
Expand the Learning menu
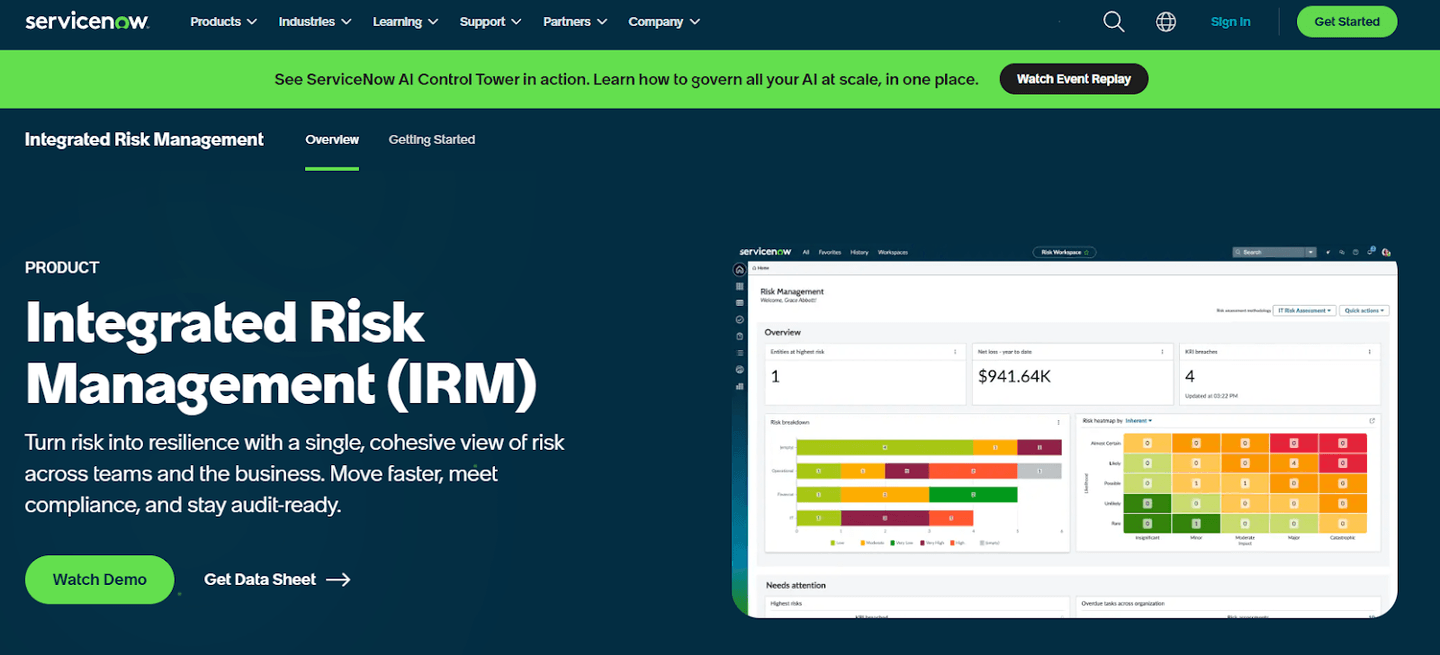(x=405, y=22)
